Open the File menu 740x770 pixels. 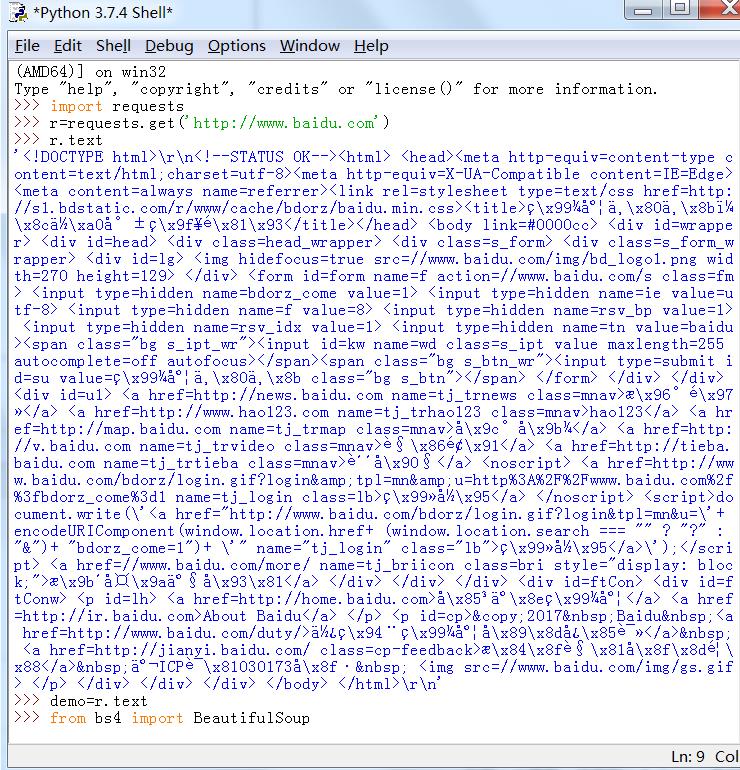(x=27, y=46)
